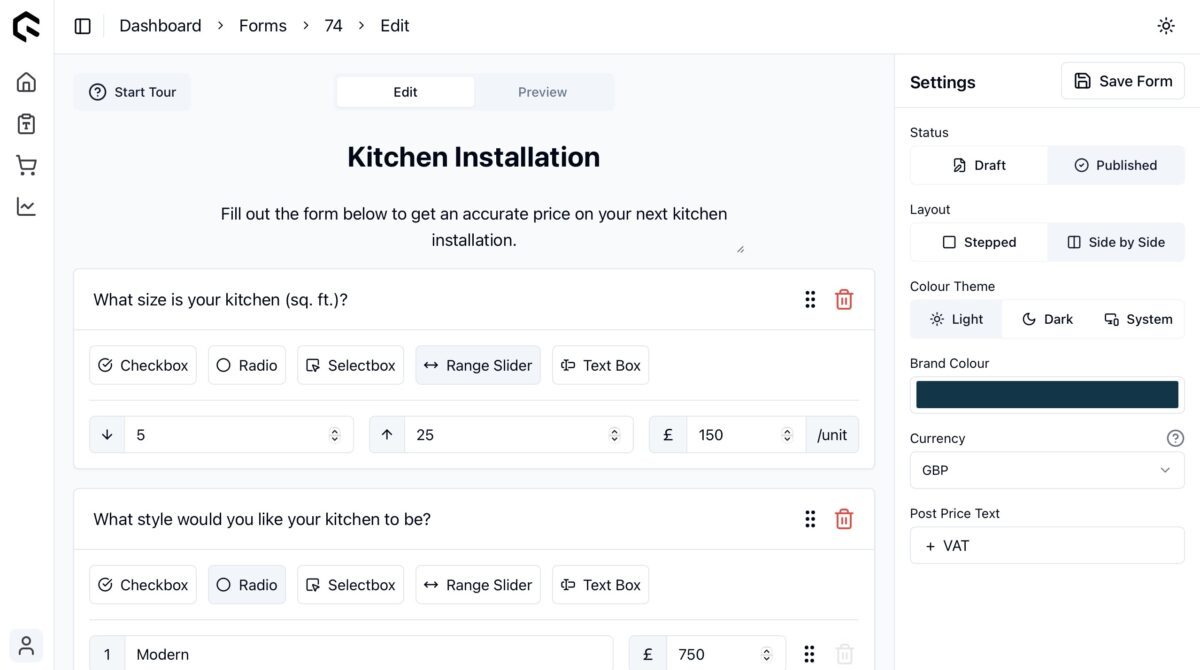Select Radio type for kitchen style question

pyautogui.click(x=247, y=585)
